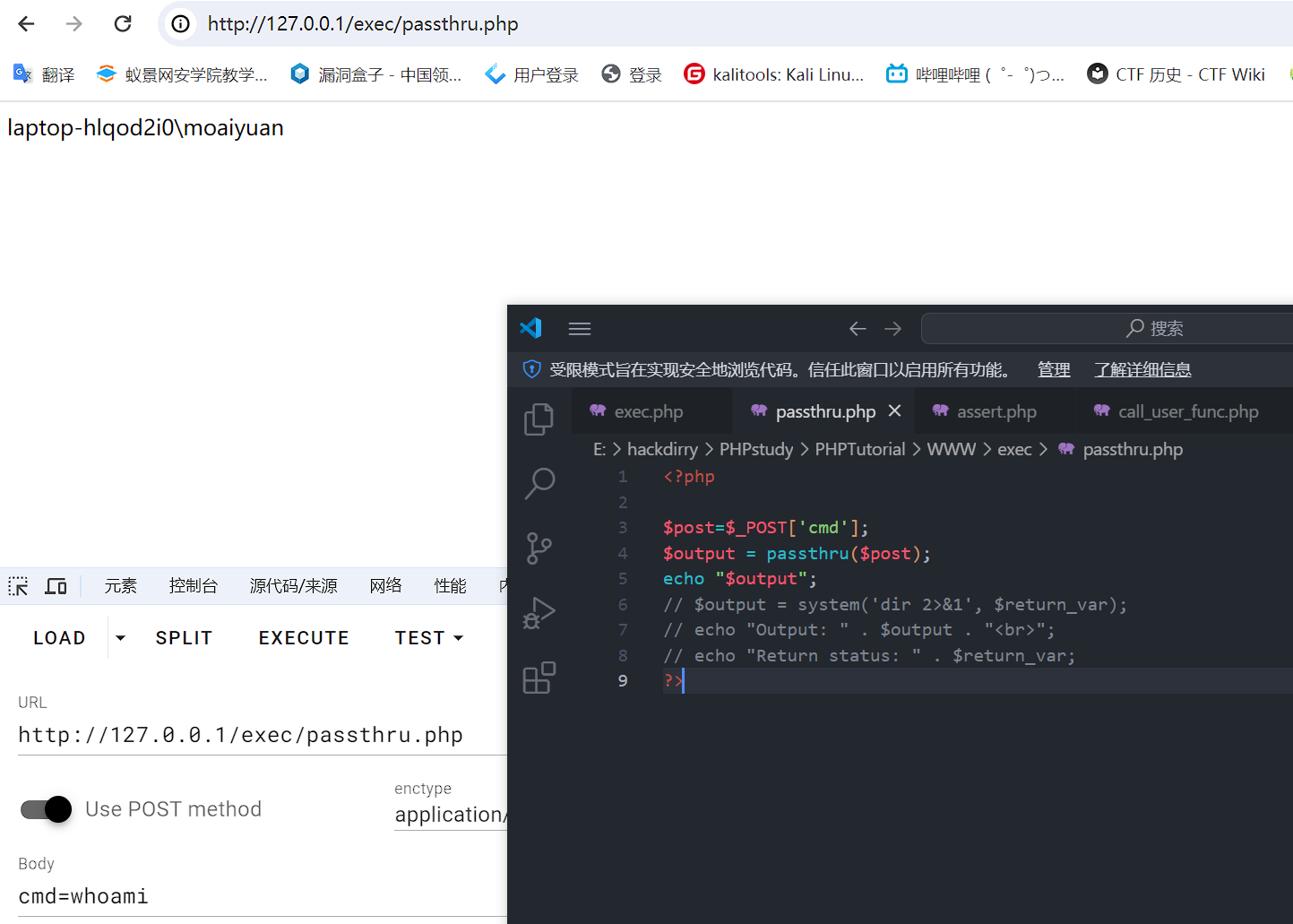Open the 蚁景网安学院教学 bookmark
This screenshot has width=1293, height=924.
pyautogui.click(x=182, y=74)
